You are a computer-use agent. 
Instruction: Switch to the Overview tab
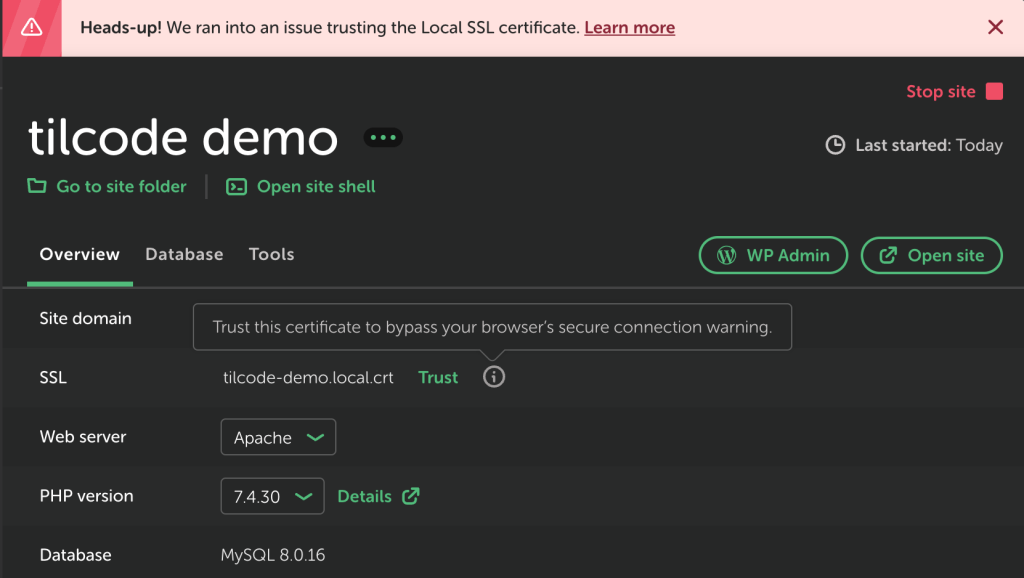pyautogui.click(x=80, y=255)
